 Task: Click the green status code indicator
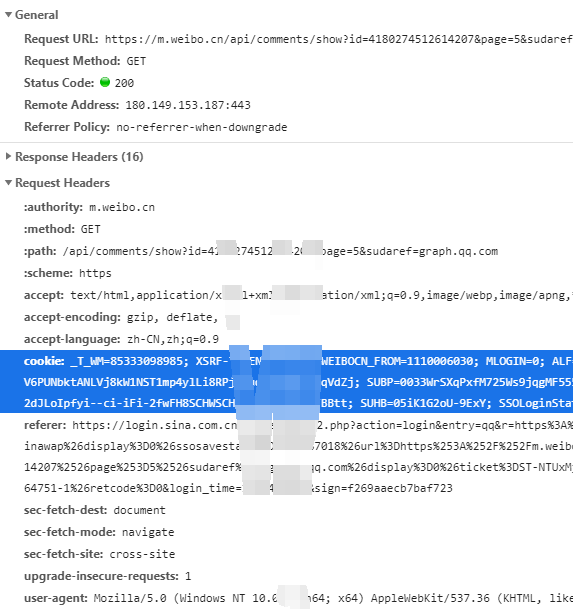[105, 82]
